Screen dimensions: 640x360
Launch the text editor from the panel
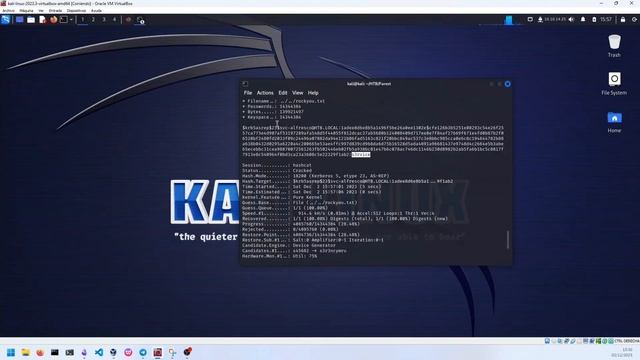point(42,20)
